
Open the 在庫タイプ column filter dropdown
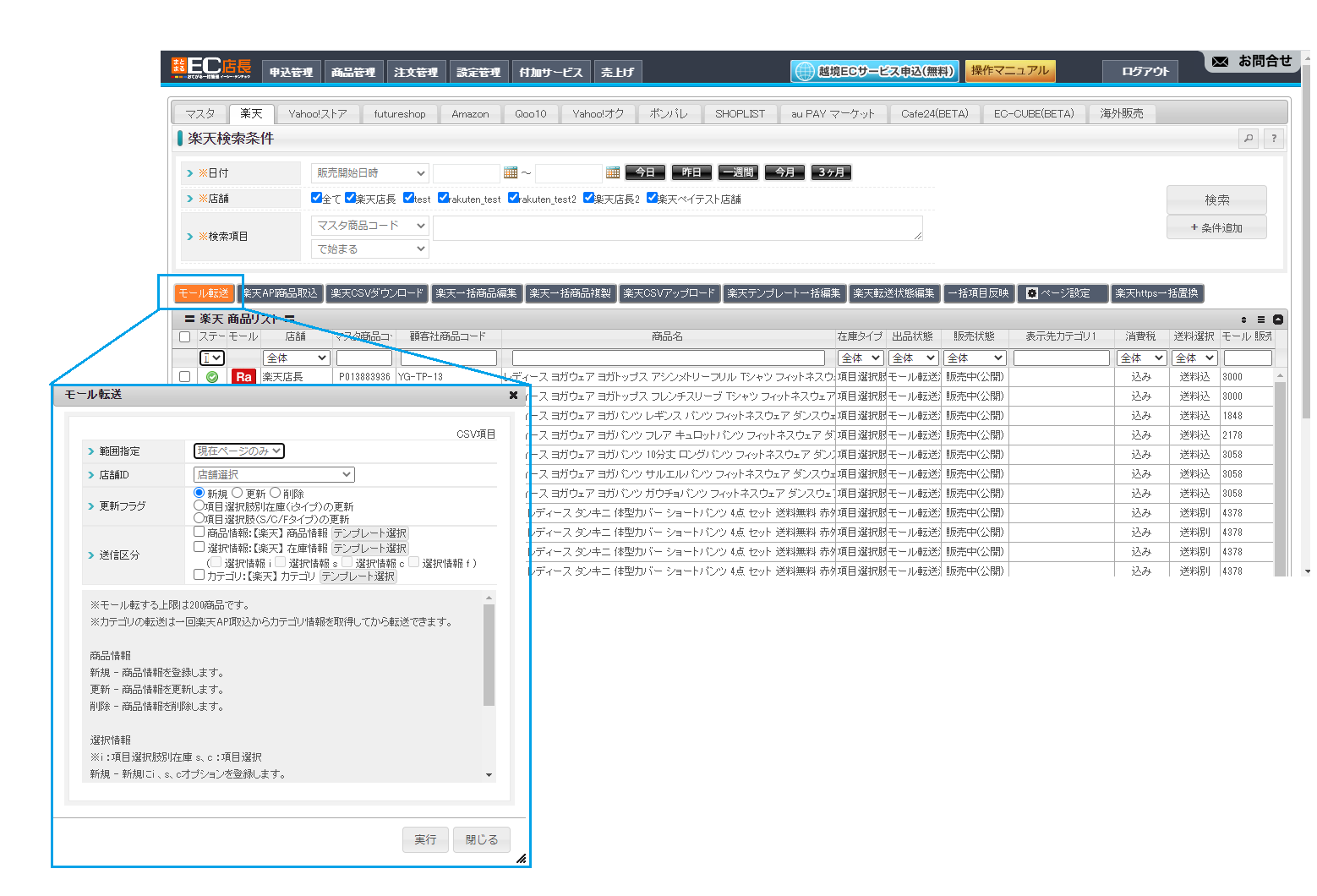(x=861, y=358)
